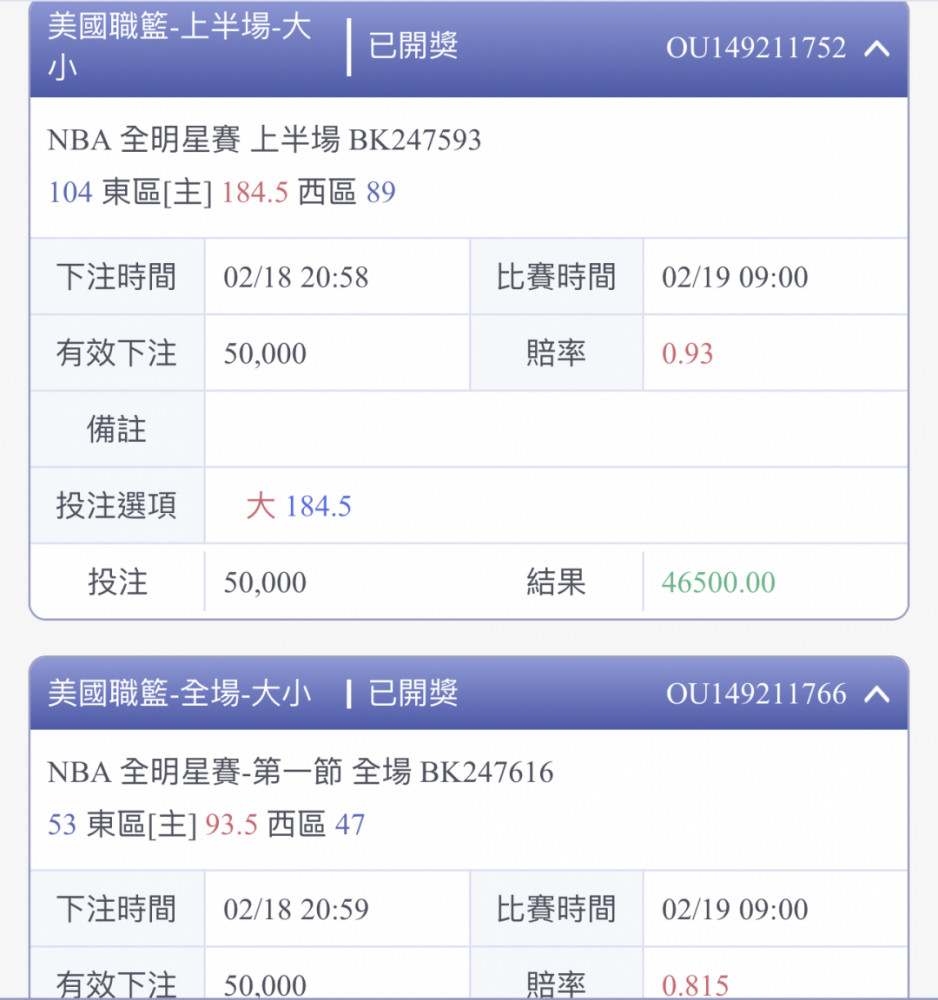Click the 02/18 20:58 bet time

click(x=296, y=277)
